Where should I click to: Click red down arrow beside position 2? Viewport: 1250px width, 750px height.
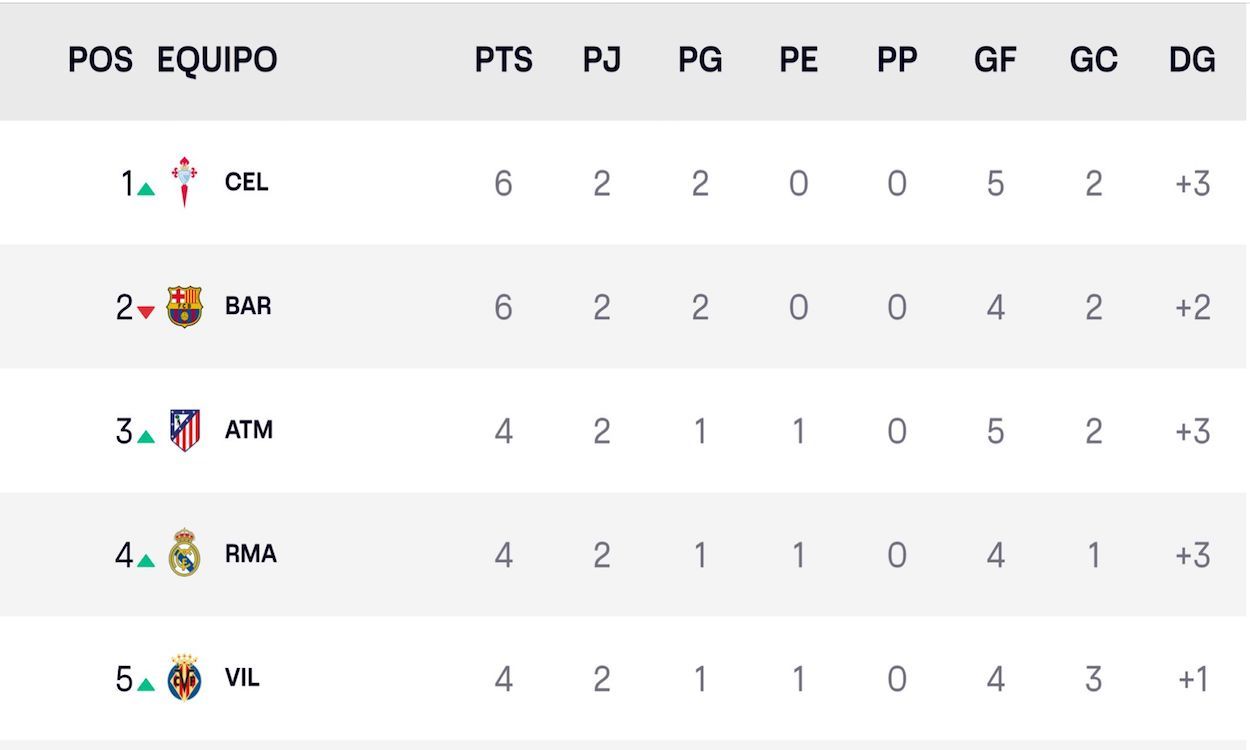pyautogui.click(x=146, y=312)
